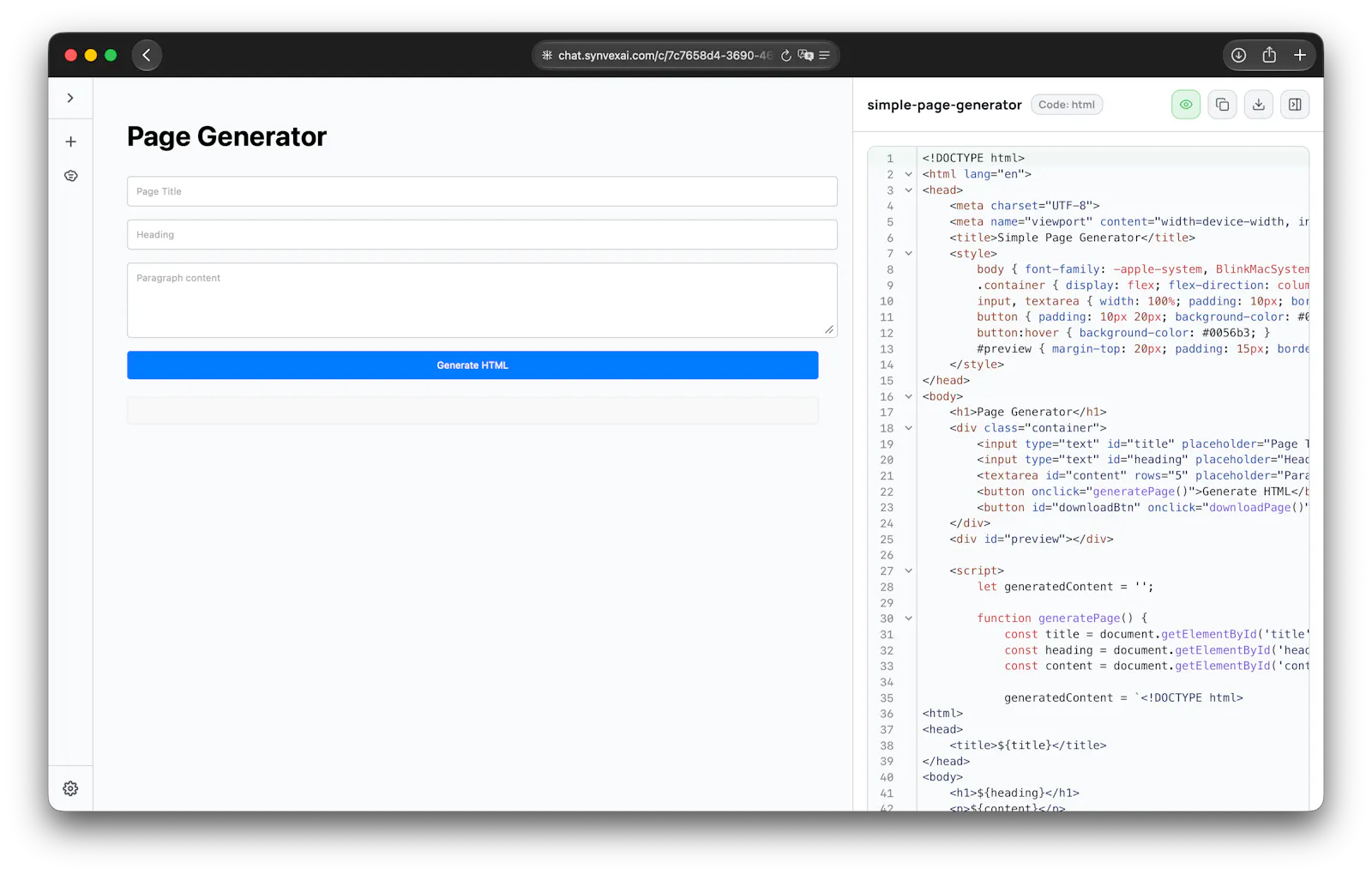Expand the left sidebar with the chevron

click(x=70, y=98)
